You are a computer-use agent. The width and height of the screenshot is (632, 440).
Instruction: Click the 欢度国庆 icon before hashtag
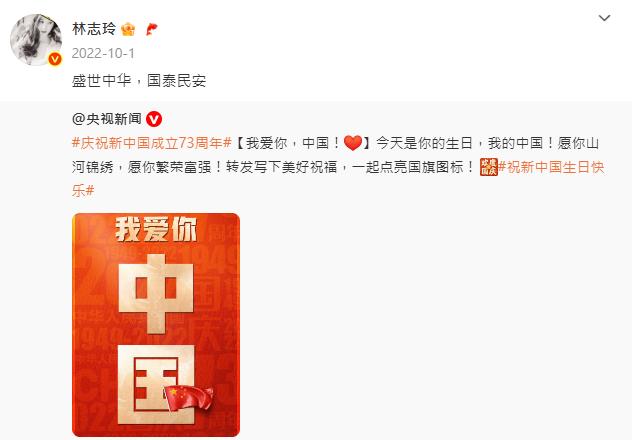pos(489,167)
